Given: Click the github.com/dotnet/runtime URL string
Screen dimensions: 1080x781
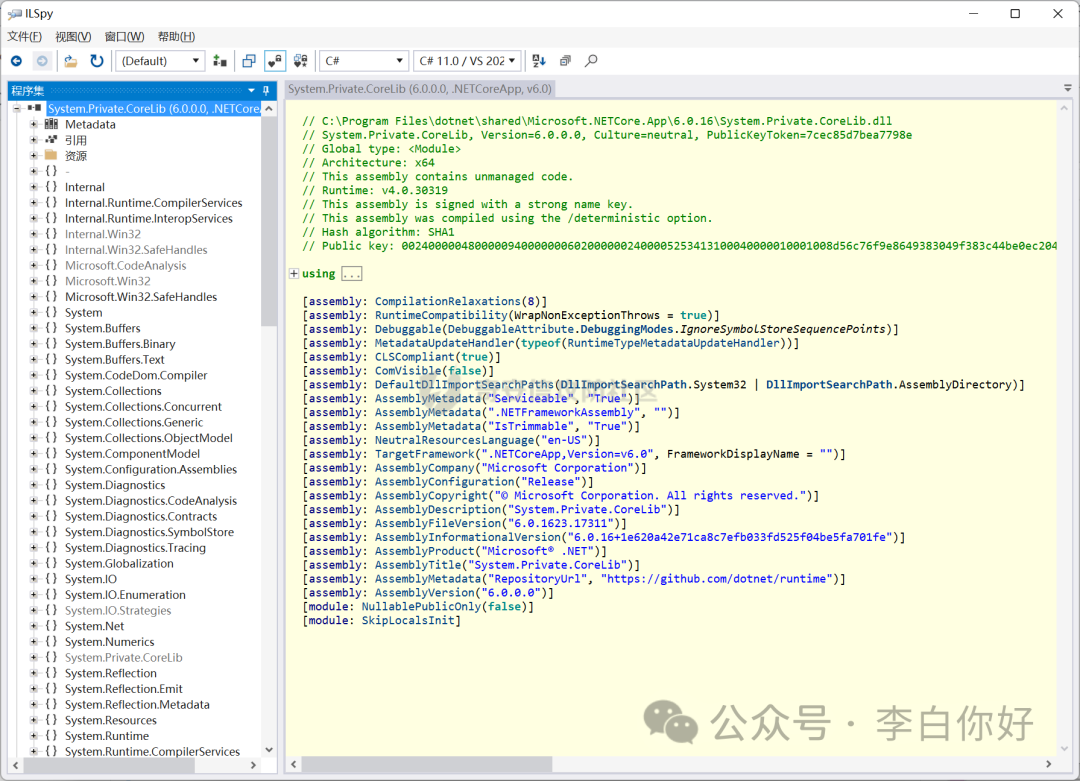Looking at the screenshot, I should (x=717, y=579).
